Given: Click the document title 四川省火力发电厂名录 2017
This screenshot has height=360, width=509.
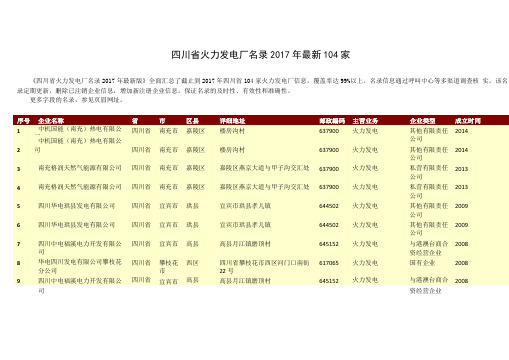Looking at the screenshot, I should 260,54.
